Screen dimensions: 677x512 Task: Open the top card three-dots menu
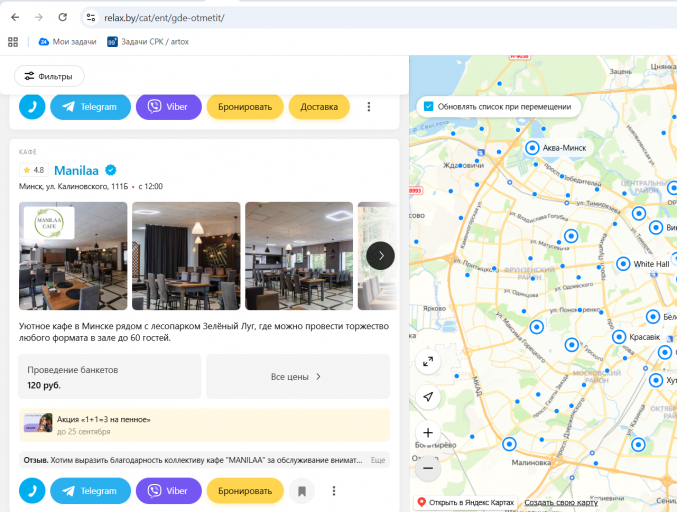click(x=369, y=107)
